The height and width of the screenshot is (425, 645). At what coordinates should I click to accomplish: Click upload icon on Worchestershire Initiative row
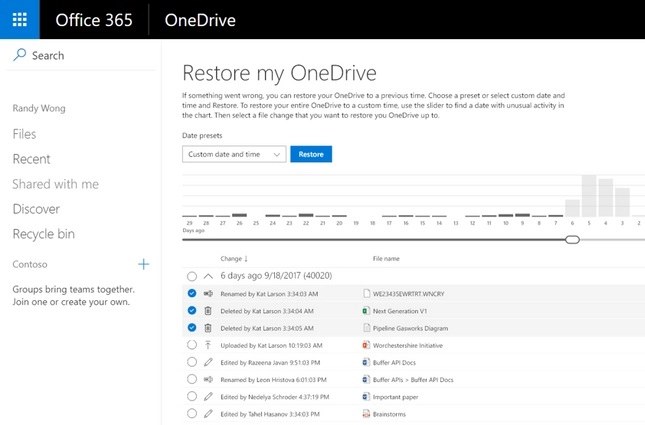point(208,345)
